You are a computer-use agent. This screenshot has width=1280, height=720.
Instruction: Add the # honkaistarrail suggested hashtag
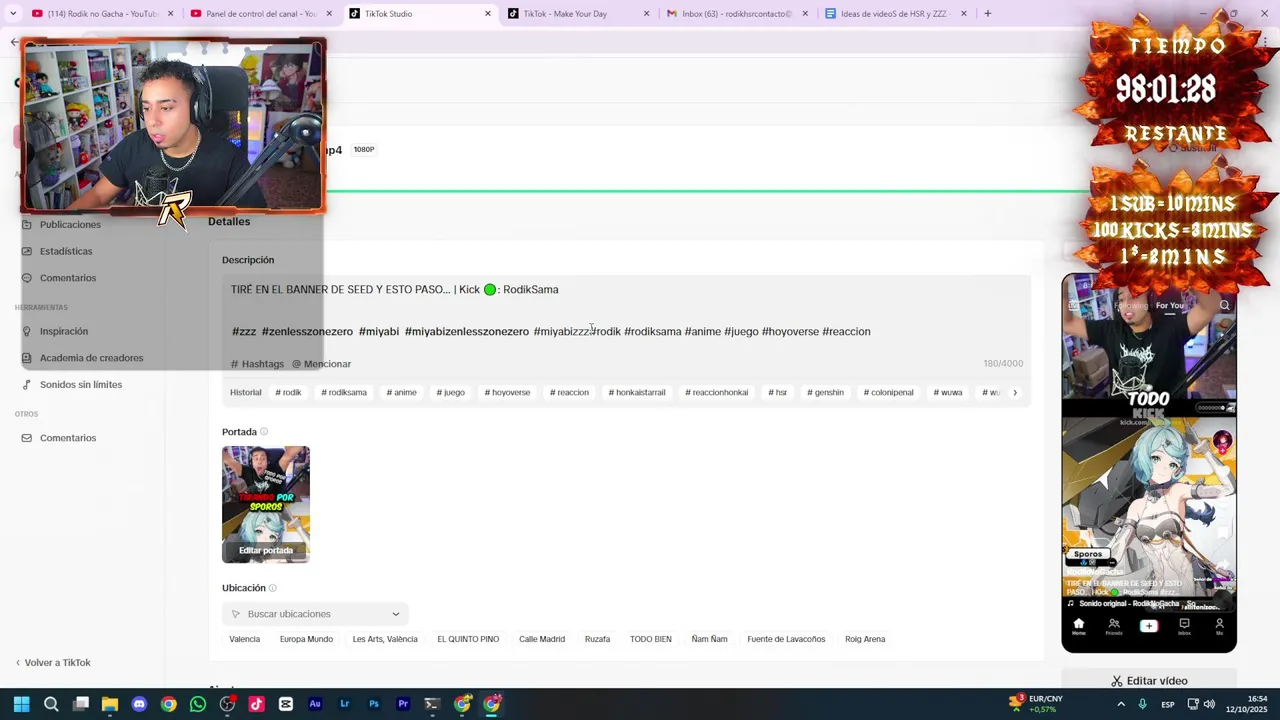[x=637, y=393]
